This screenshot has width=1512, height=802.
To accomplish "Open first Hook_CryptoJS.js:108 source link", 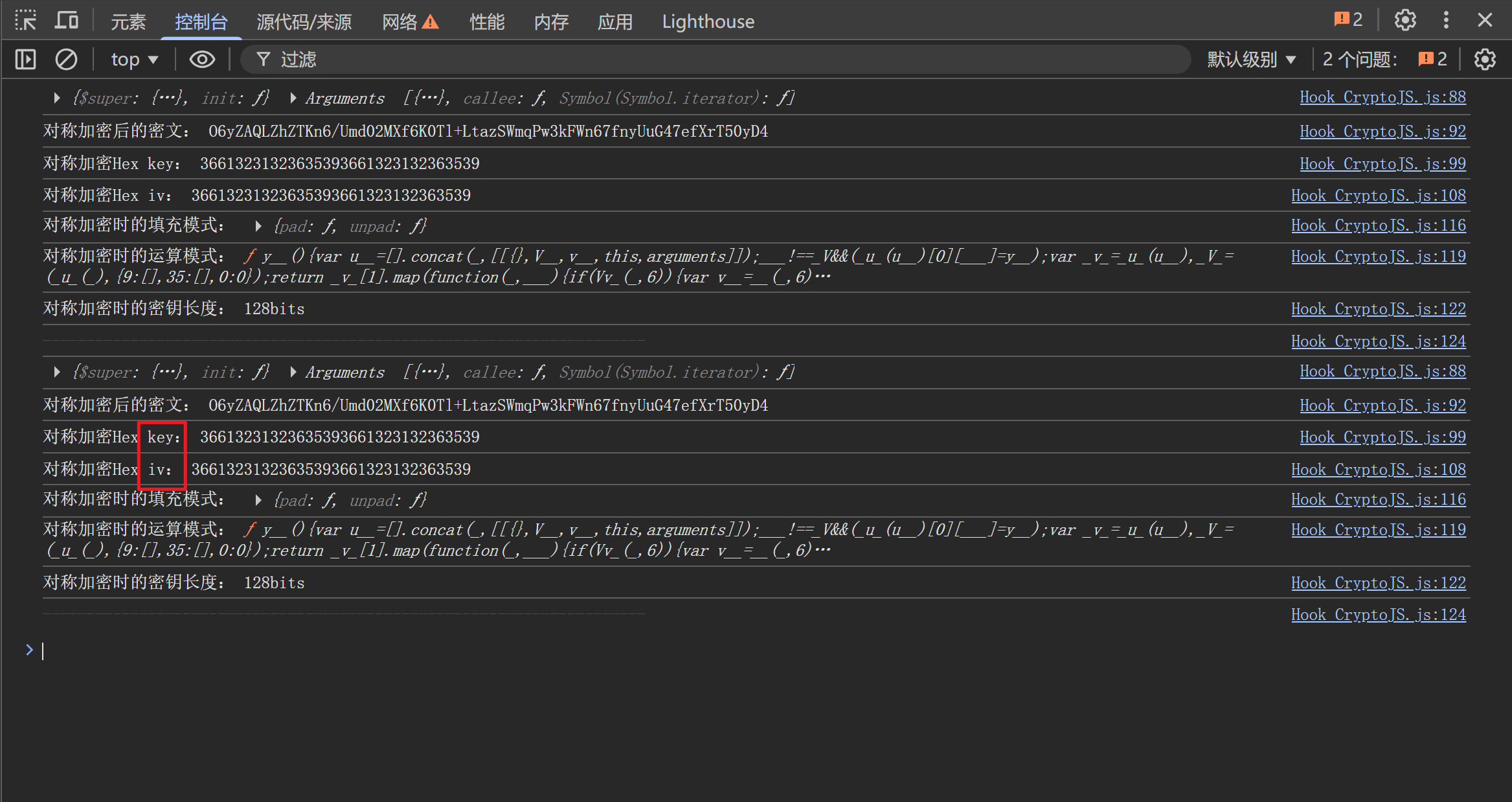I will [x=1379, y=196].
